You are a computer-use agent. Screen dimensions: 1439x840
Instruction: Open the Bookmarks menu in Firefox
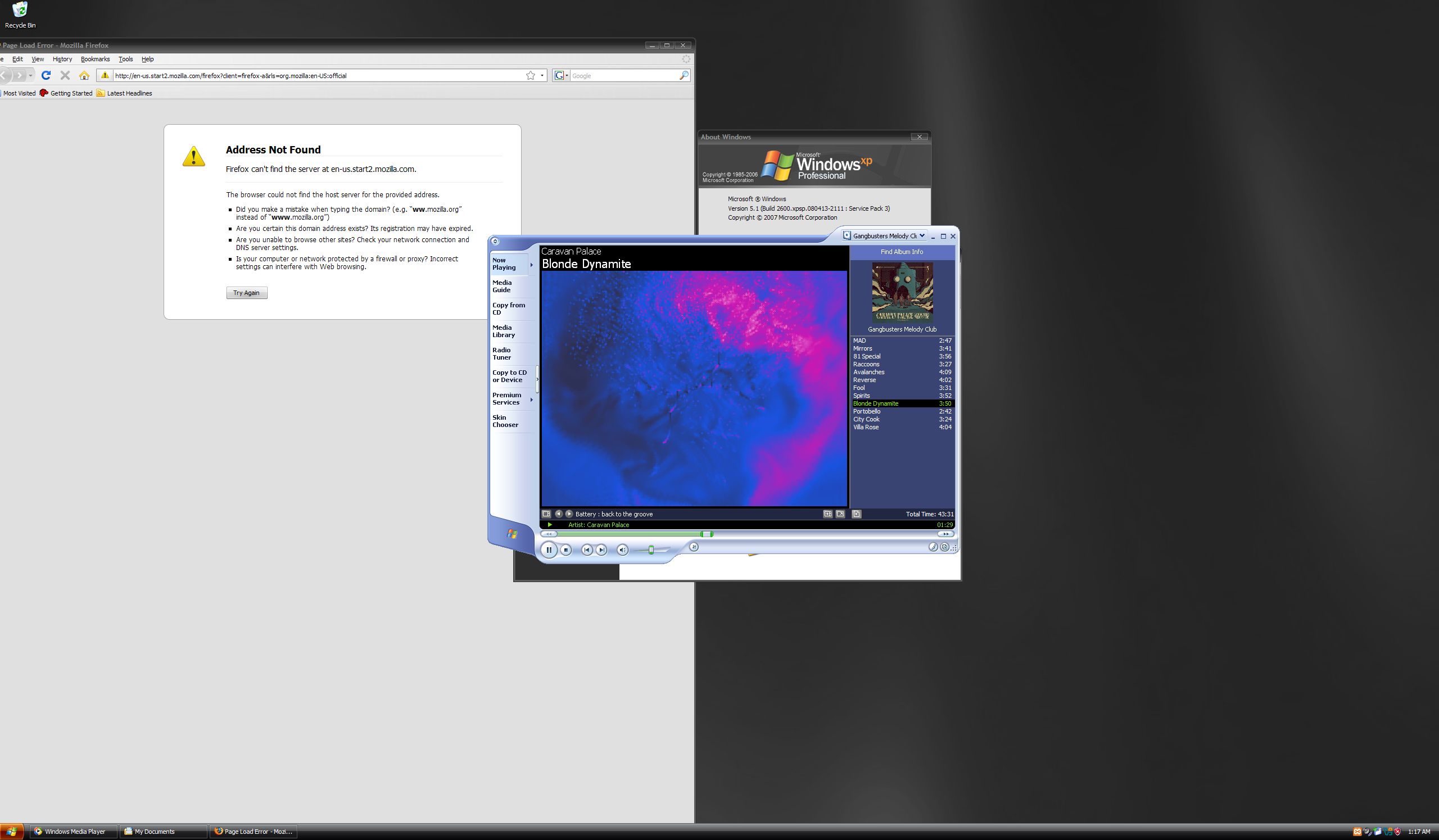[96, 59]
